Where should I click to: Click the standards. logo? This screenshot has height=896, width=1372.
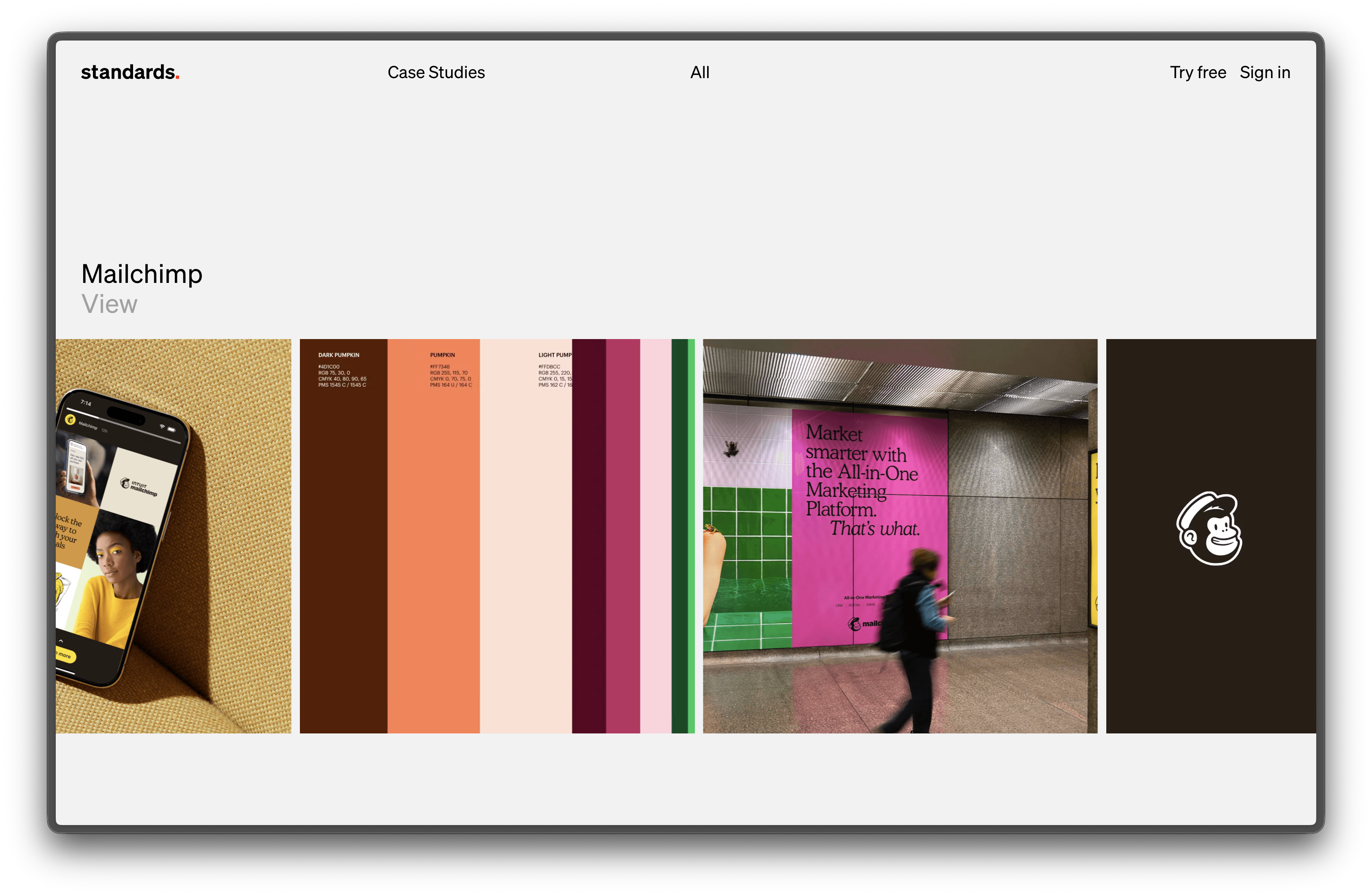tap(130, 72)
